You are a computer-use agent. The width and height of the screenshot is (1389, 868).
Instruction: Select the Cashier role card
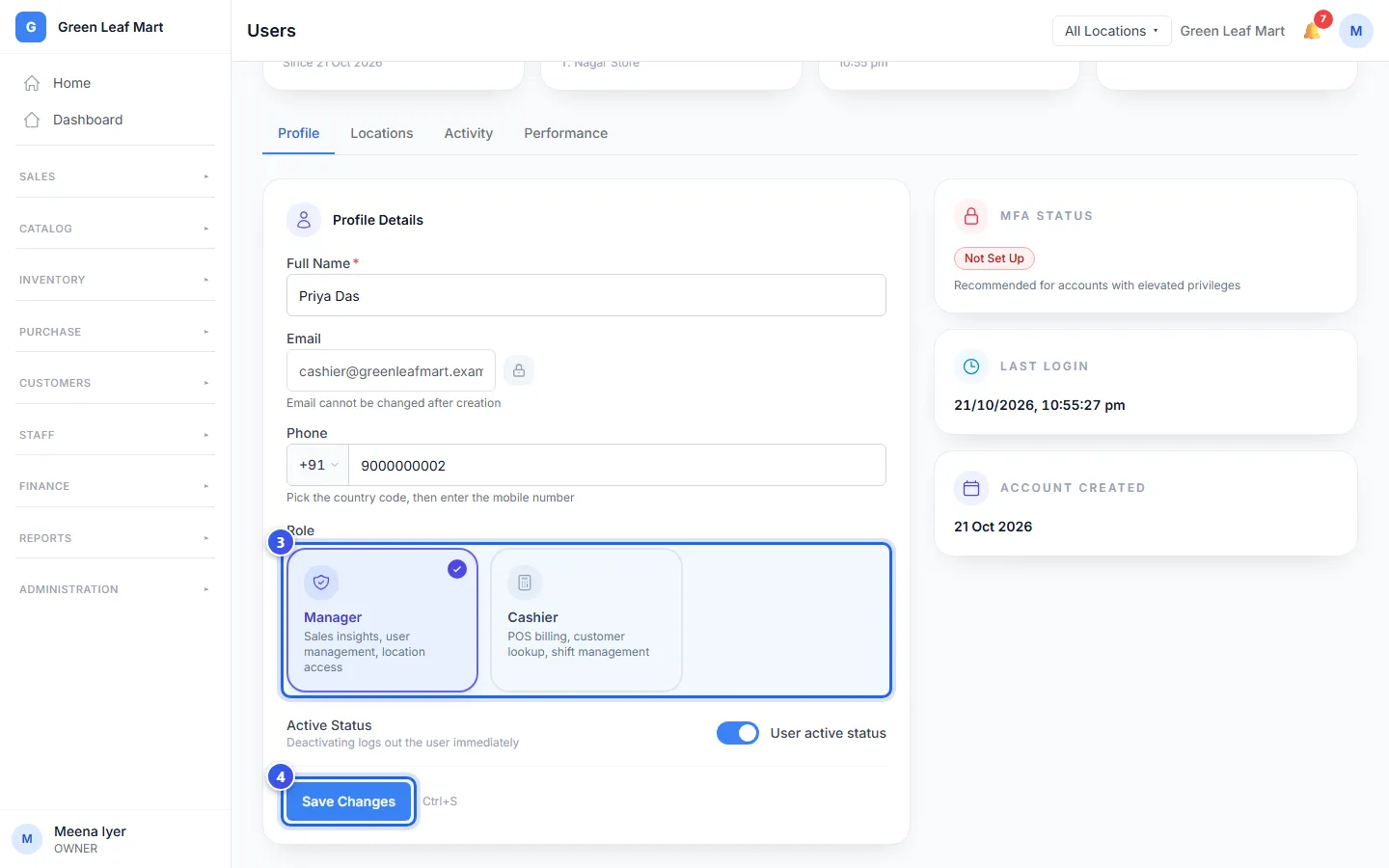[586, 620]
